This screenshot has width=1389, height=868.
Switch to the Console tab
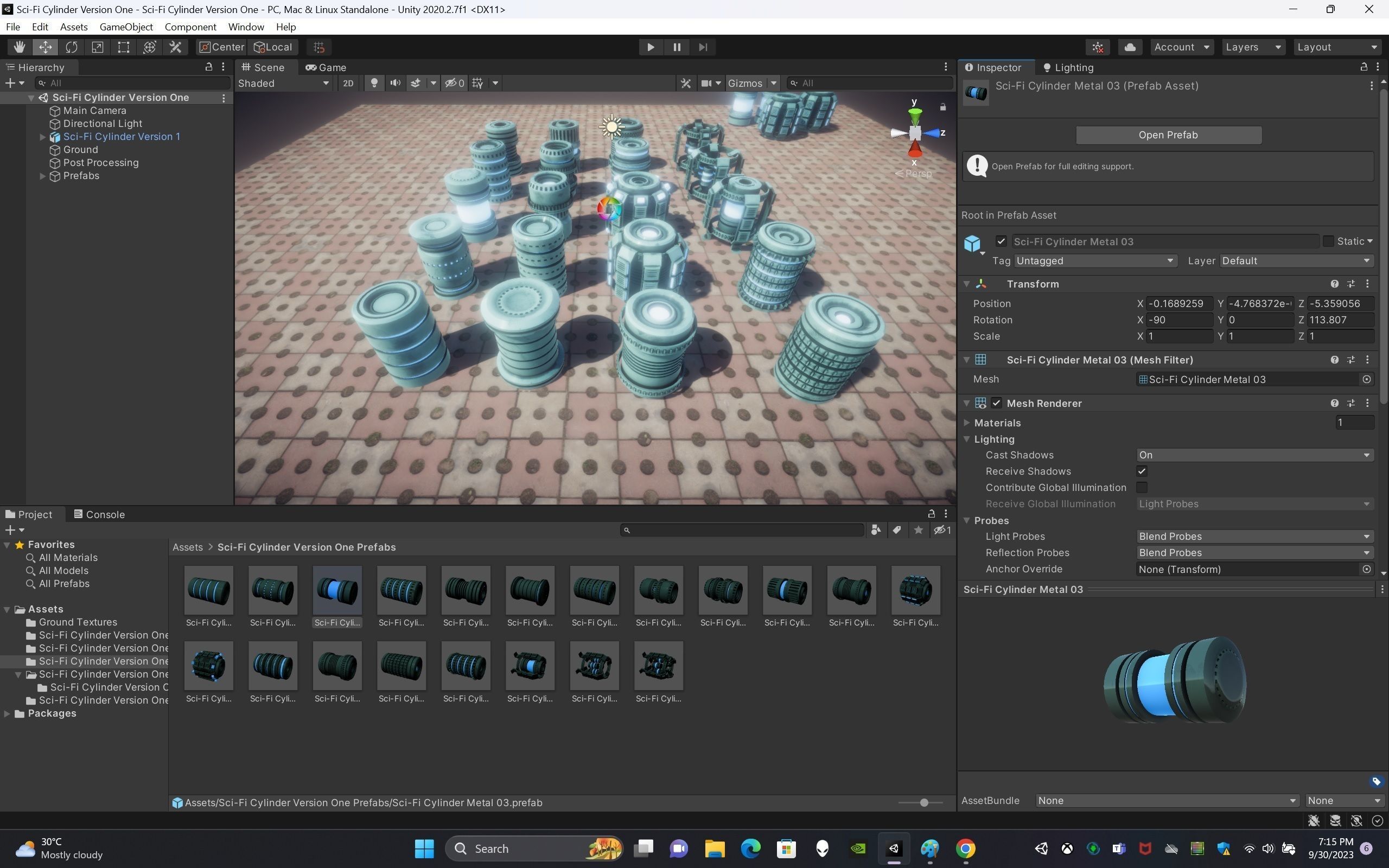click(x=99, y=514)
